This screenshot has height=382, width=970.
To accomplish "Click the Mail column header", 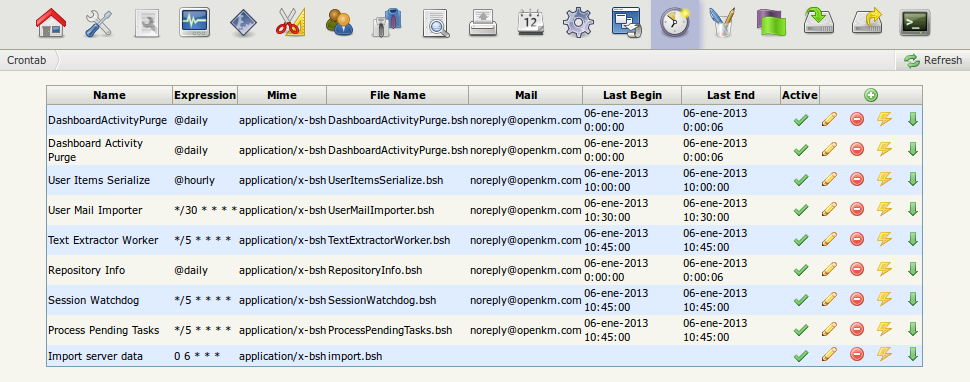I will point(526,95).
